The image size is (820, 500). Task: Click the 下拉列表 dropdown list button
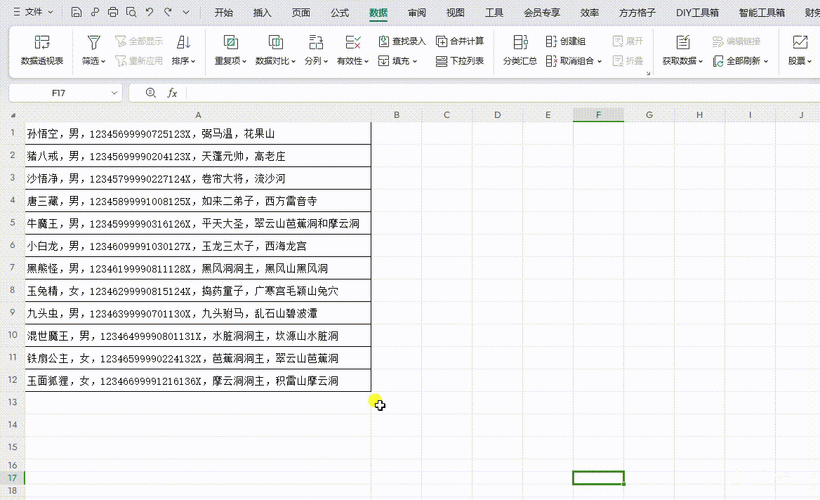coord(460,61)
